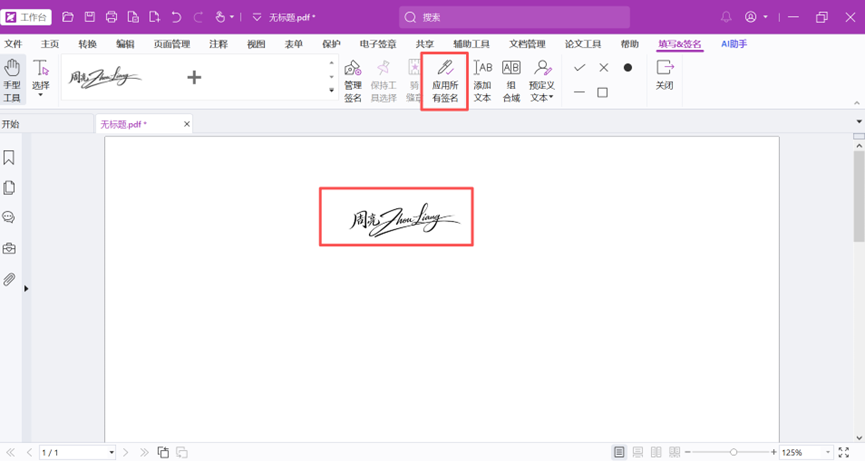Switch to the 注释 (comment) ribbon tab
Image resolution: width=865 pixels, height=461 pixels.
point(218,44)
